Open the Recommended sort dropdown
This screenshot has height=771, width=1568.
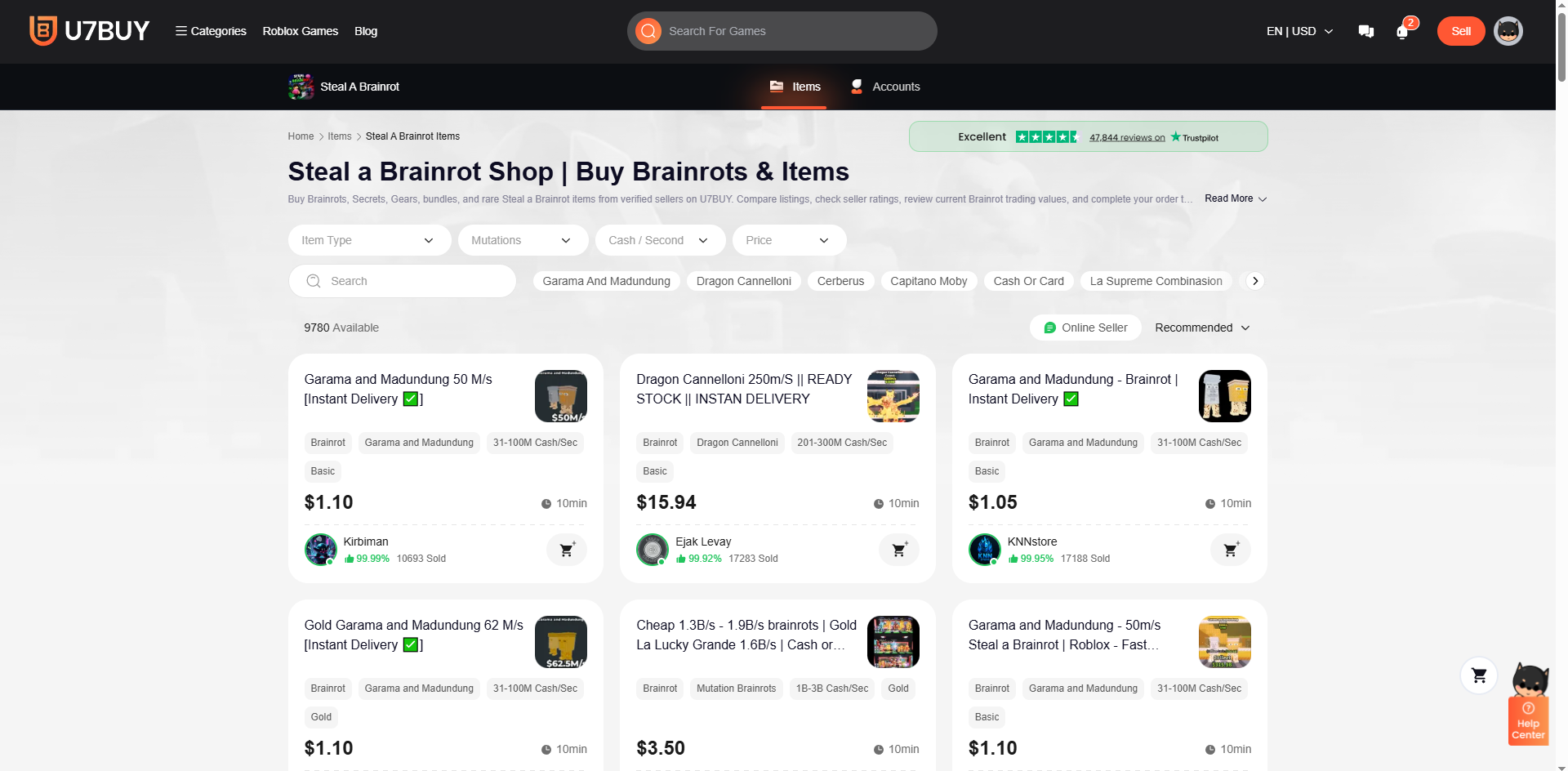[1202, 328]
